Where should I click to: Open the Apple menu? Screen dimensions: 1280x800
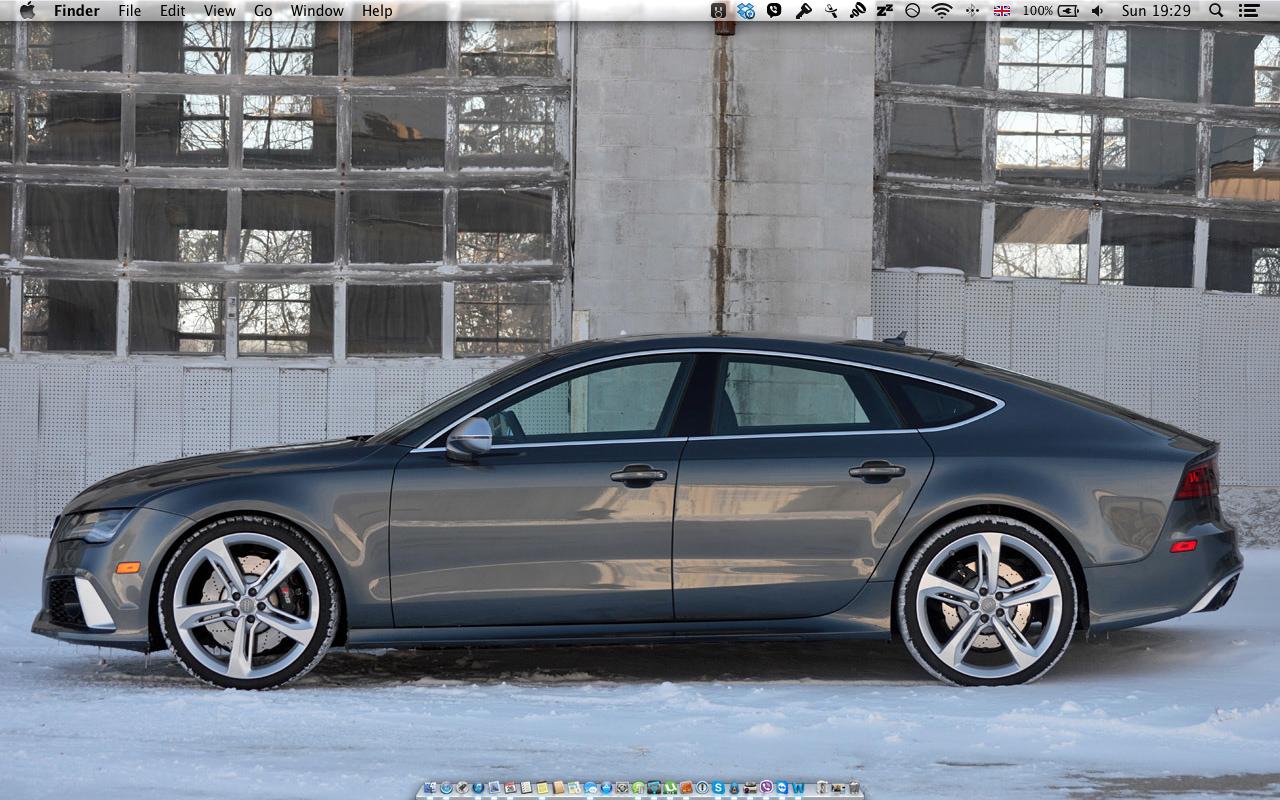pos(27,10)
